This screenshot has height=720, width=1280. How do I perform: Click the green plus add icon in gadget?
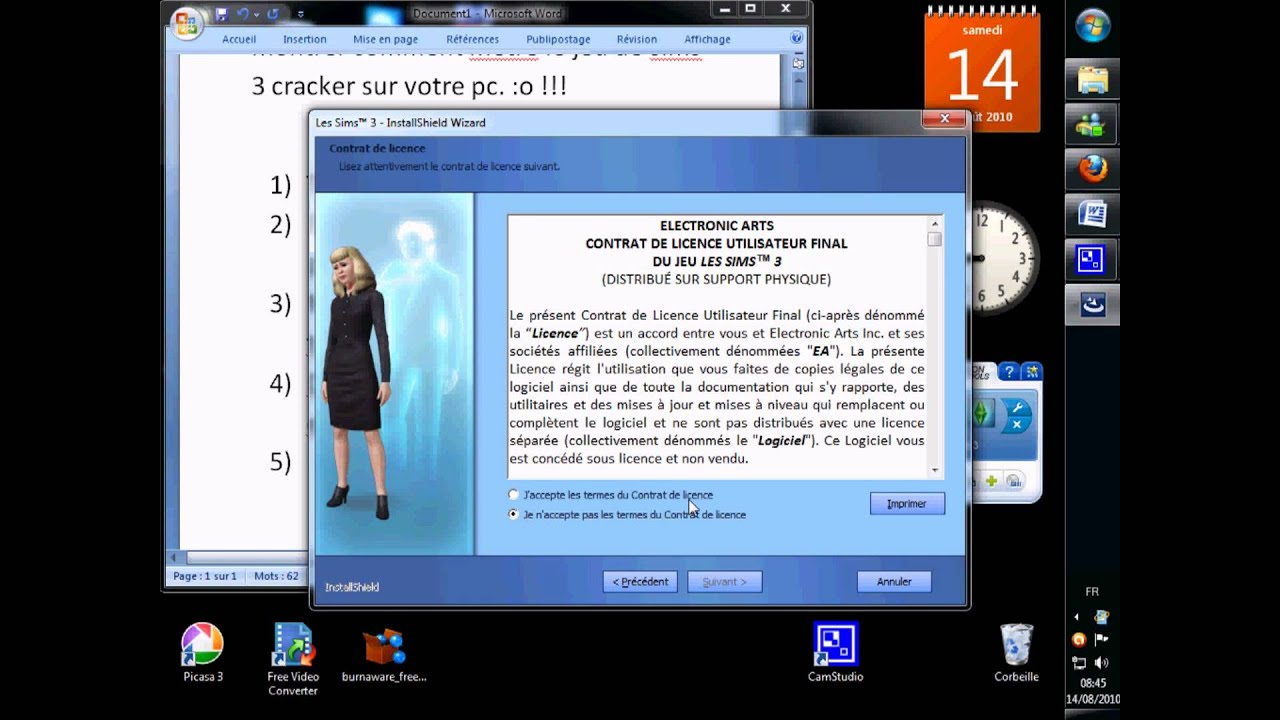[x=992, y=481]
